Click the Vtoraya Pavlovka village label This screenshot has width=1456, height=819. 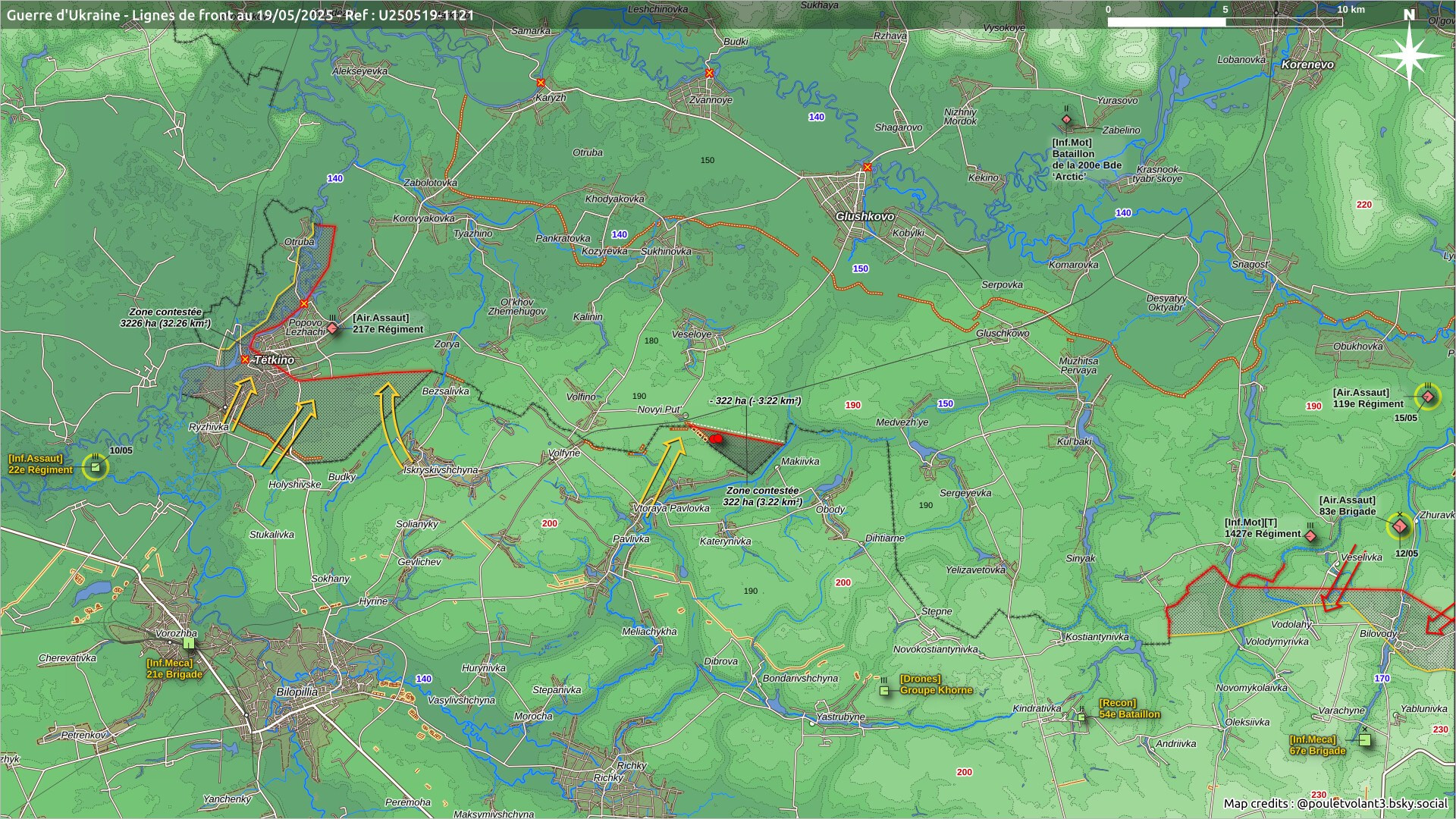(671, 508)
